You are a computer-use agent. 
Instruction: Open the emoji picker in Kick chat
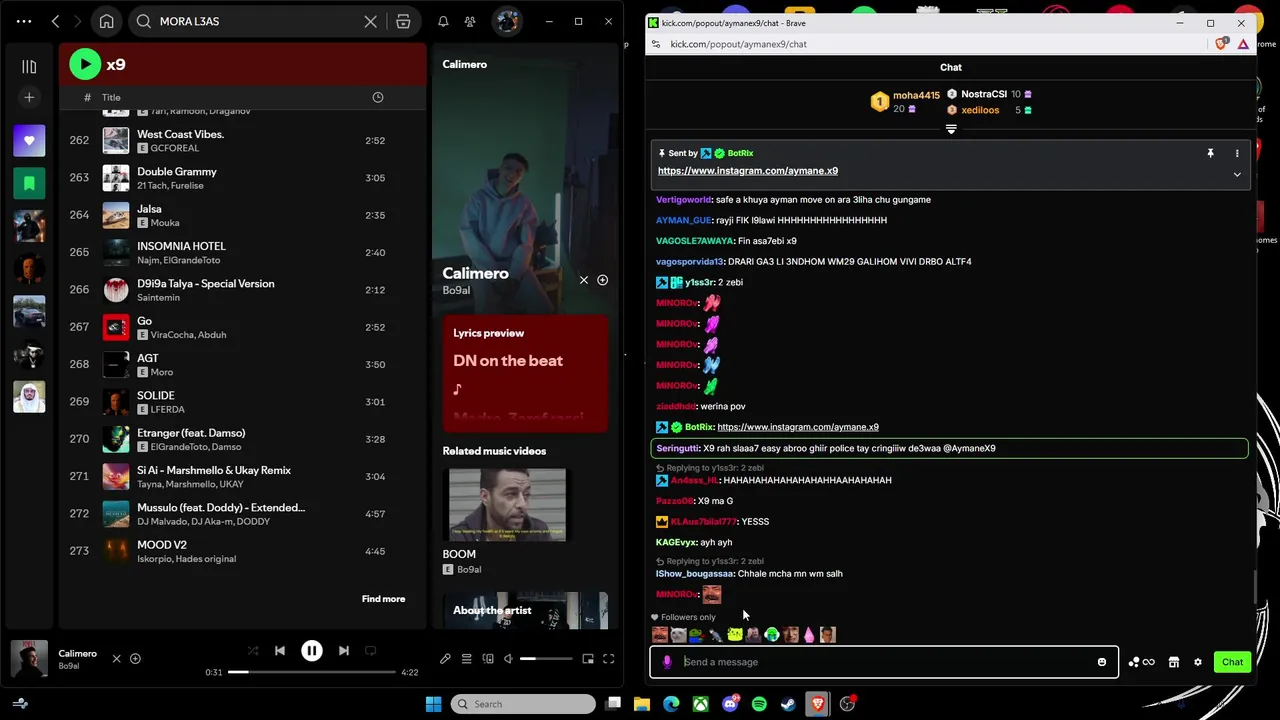coord(1102,662)
